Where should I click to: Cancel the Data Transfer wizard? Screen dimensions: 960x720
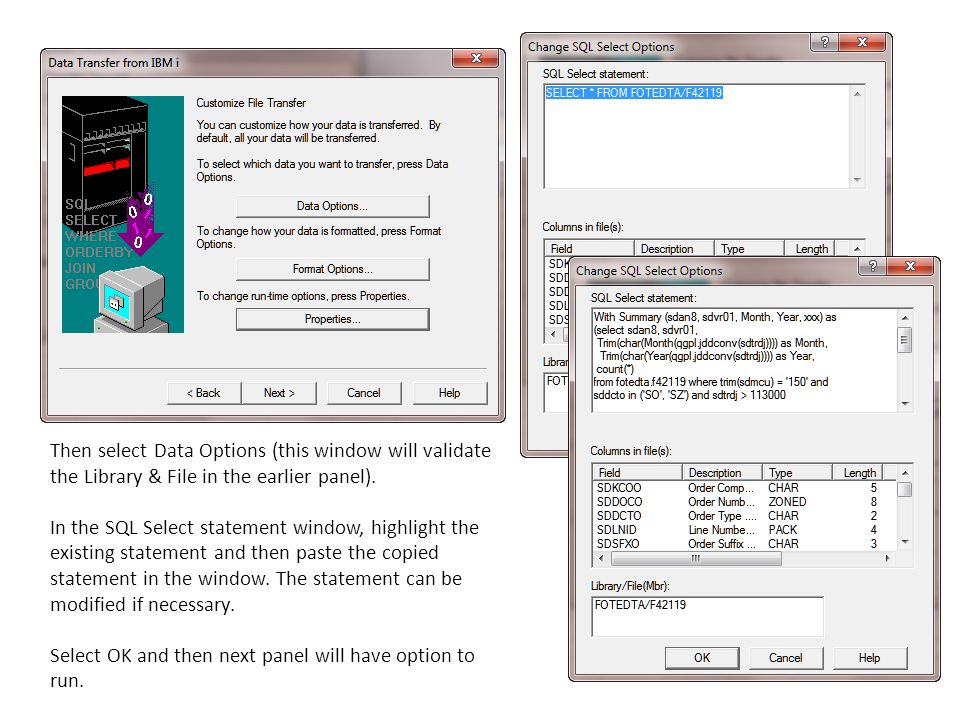tap(364, 393)
